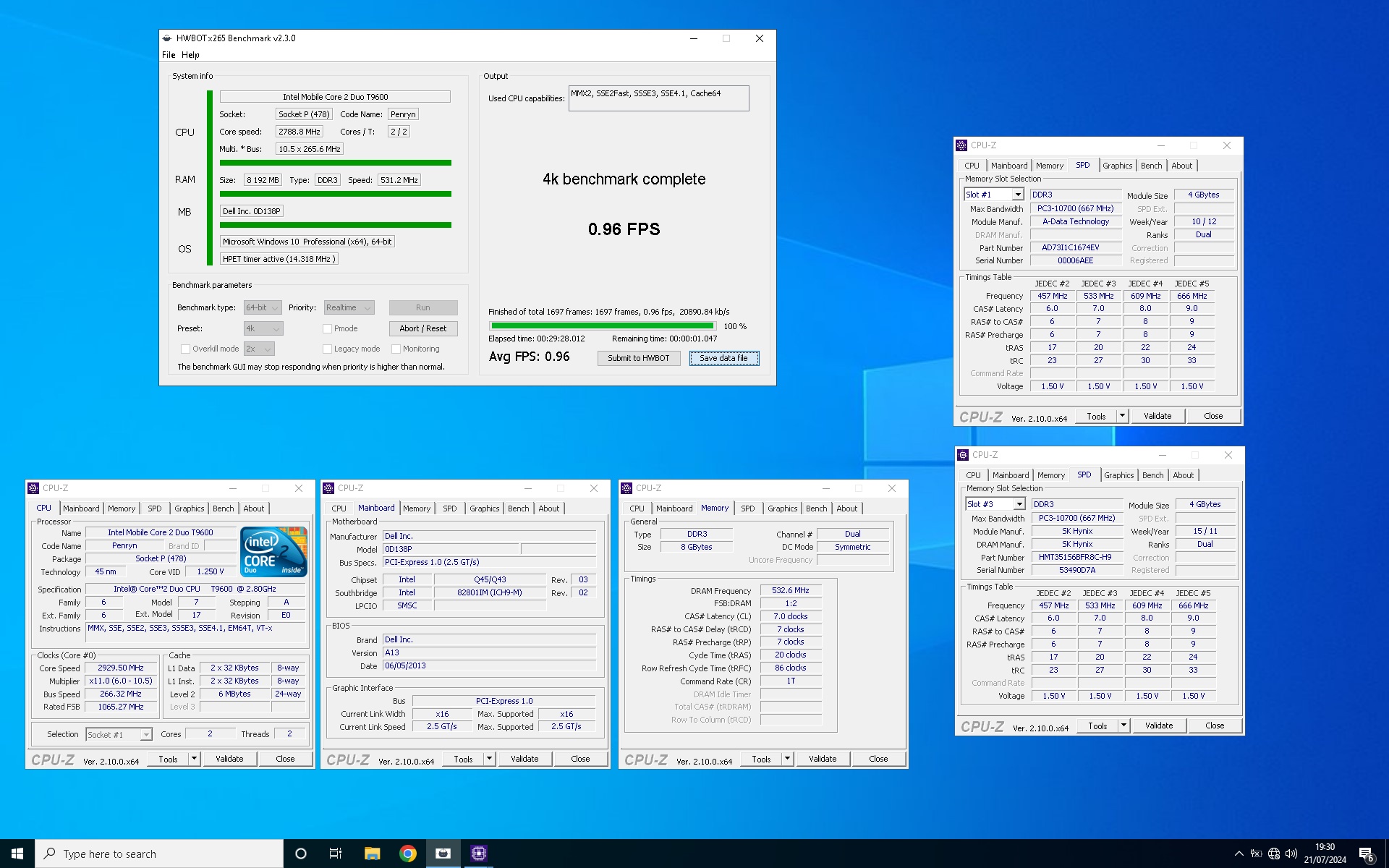Click Validate in Processor CPU-Z window

(x=229, y=759)
